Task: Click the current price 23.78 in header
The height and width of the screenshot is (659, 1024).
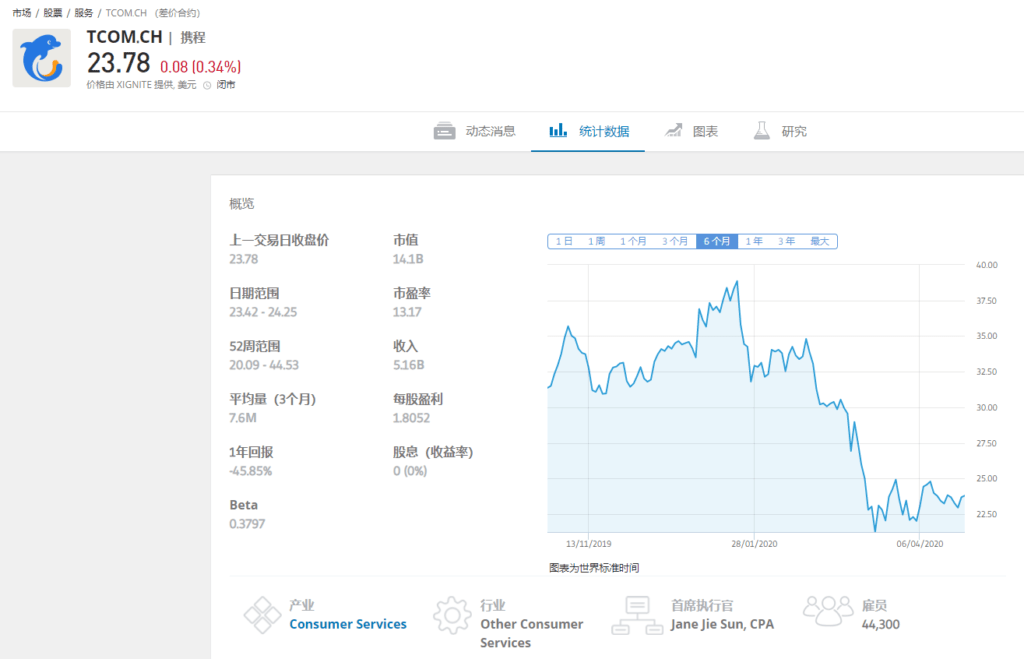Action: pyautogui.click(x=118, y=63)
